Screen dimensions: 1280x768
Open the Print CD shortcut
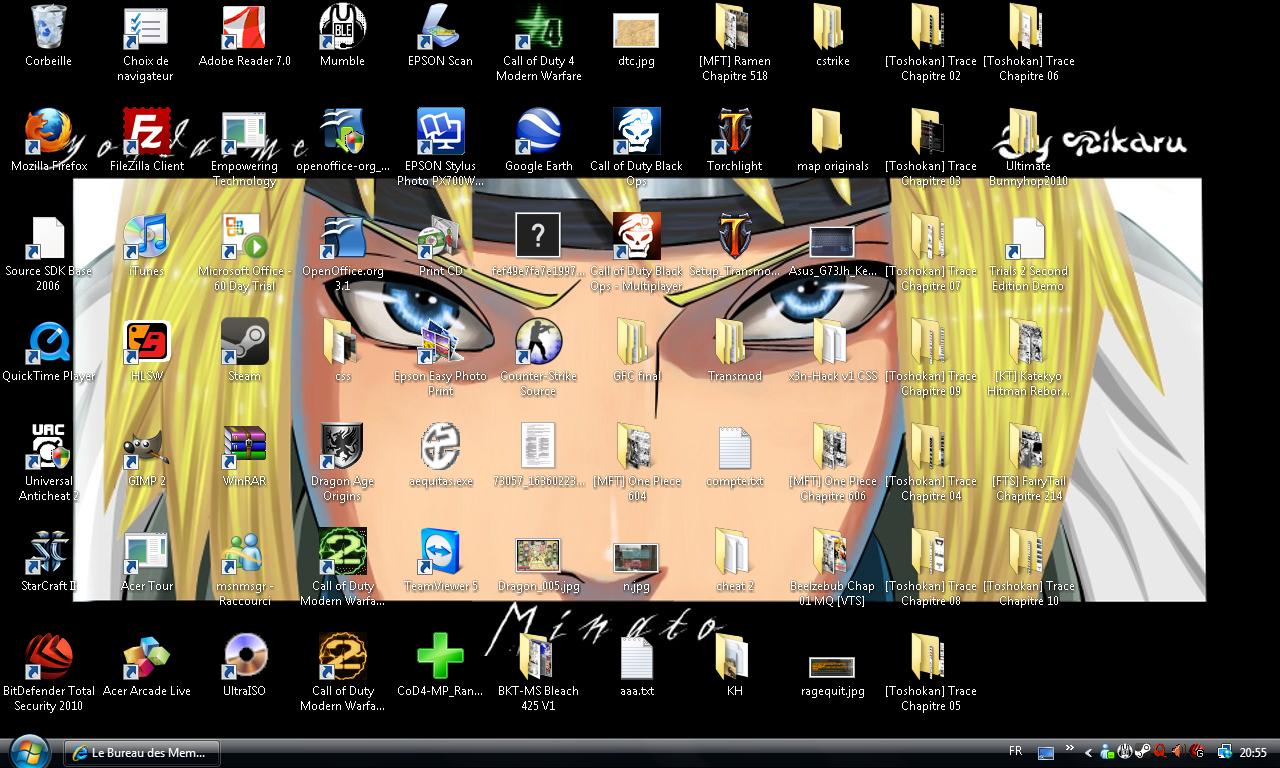[440, 237]
